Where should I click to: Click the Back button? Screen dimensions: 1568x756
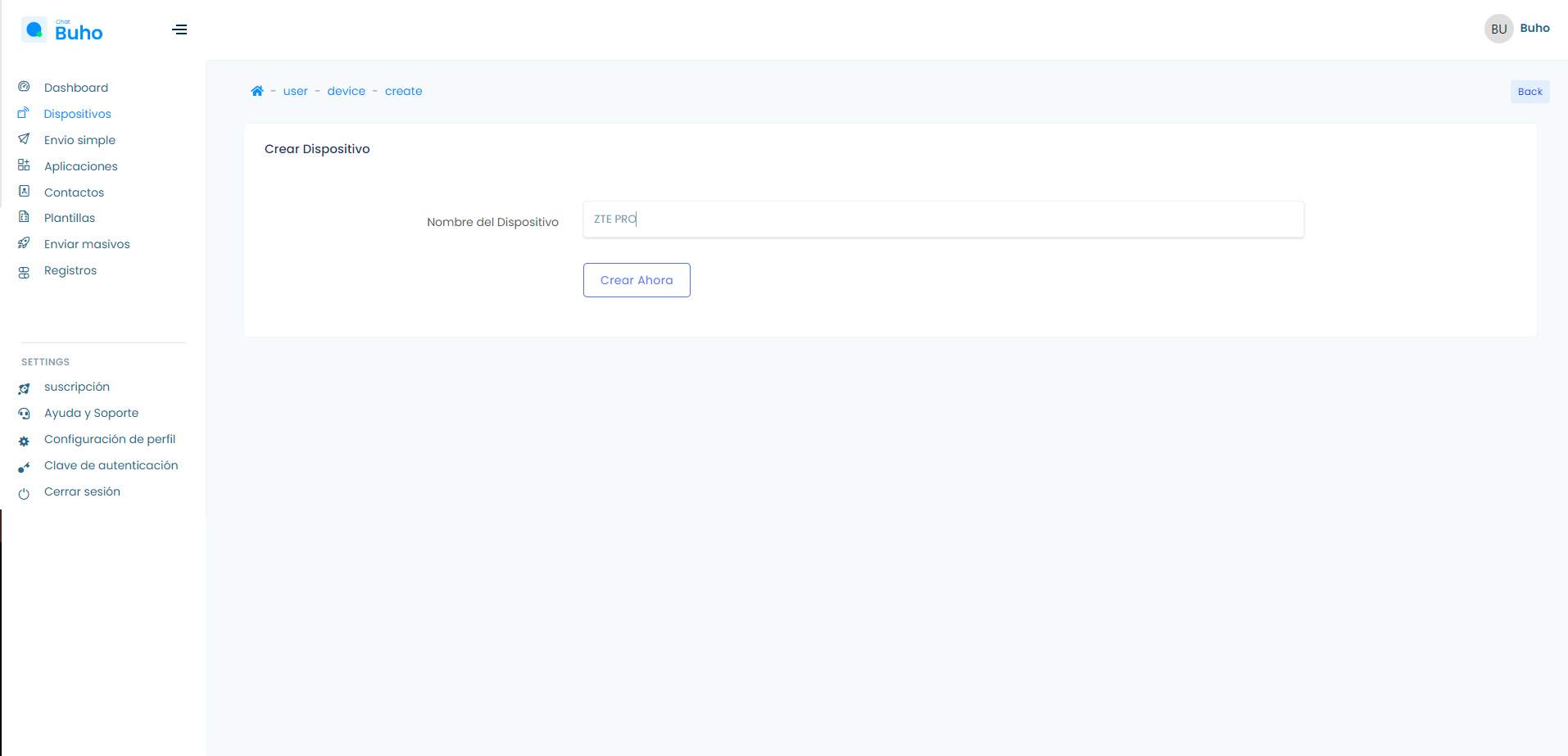[x=1529, y=92]
